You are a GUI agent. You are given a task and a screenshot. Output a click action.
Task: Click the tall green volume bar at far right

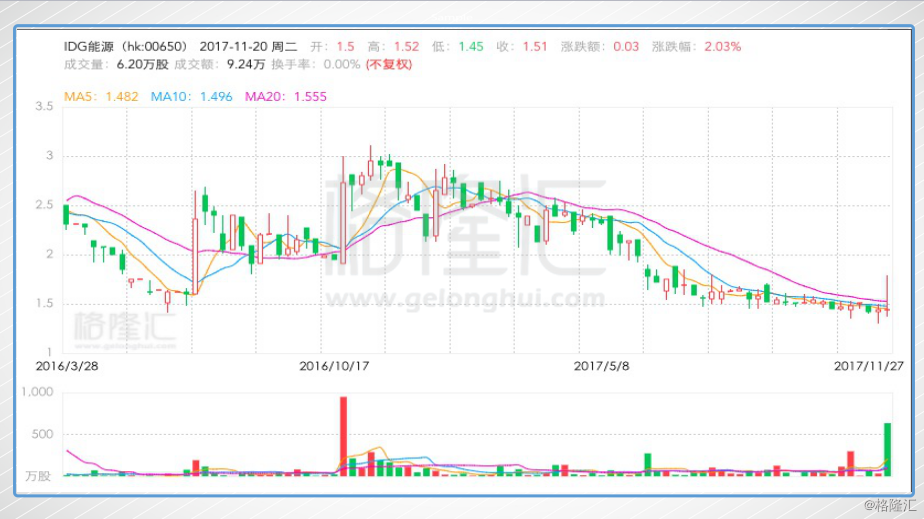pyautogui.click(x=887, y=449)
